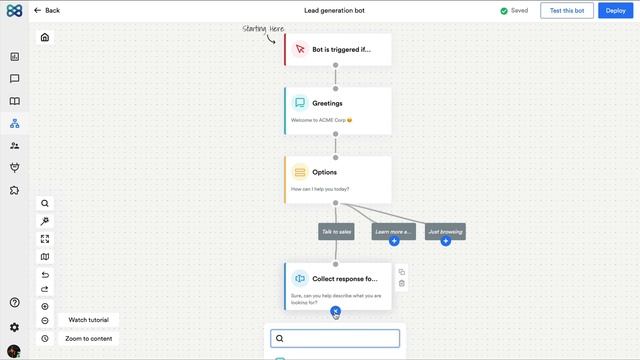Image resolution: width=640 pixels, height=360 pixels.
Task: Click the Lead generation bot title
Action: tap(334, 11)
